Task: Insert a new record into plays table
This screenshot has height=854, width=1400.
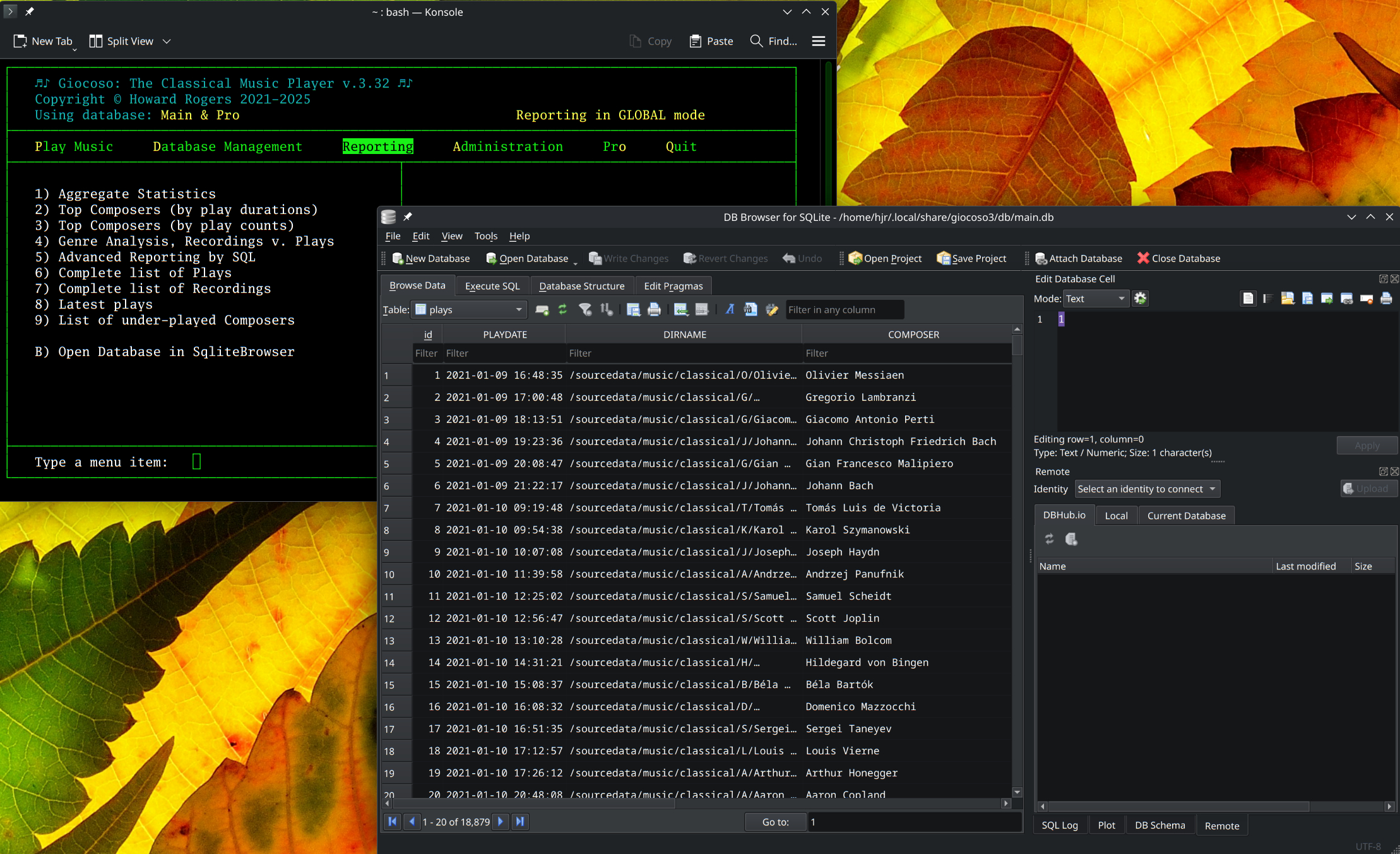Action: (542, 309)
